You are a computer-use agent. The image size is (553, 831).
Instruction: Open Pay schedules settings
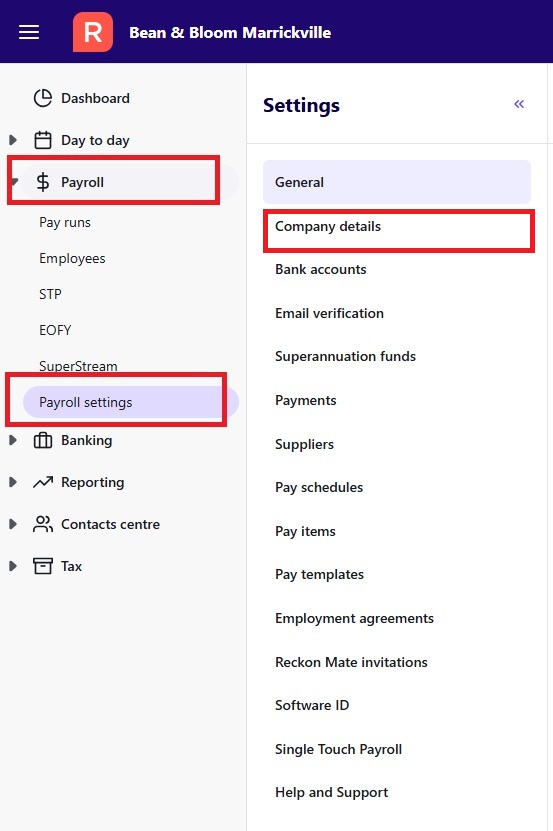319,487
